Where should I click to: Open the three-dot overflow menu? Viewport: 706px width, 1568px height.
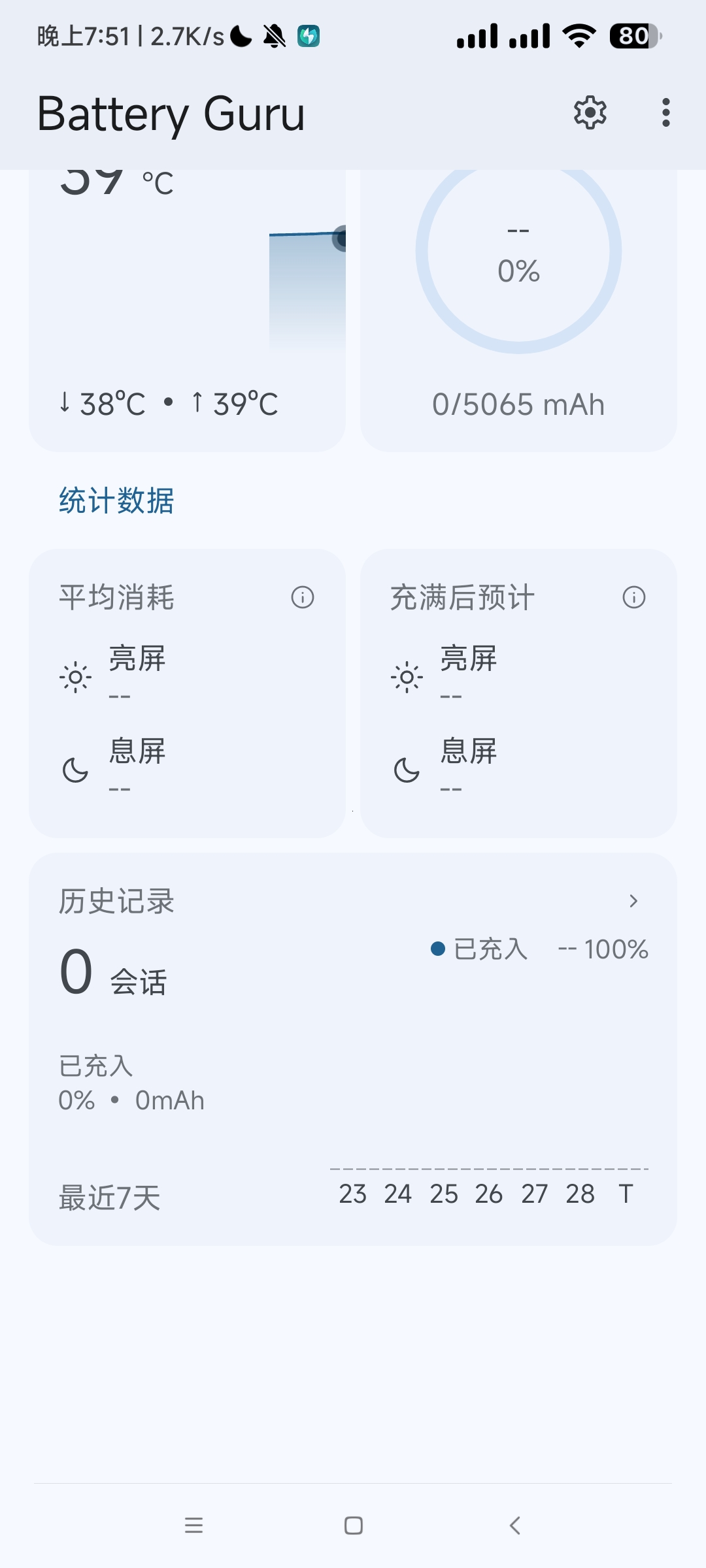[665, 113]
